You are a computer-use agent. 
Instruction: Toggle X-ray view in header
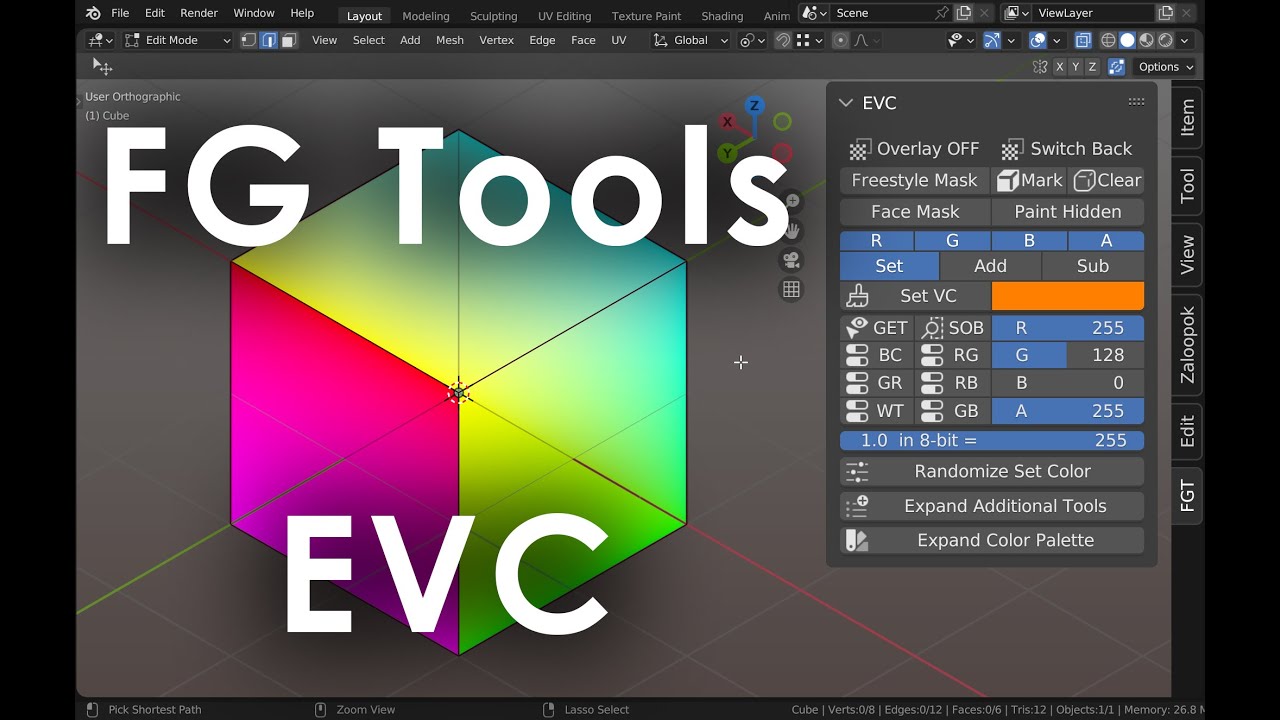point(1083,40)
